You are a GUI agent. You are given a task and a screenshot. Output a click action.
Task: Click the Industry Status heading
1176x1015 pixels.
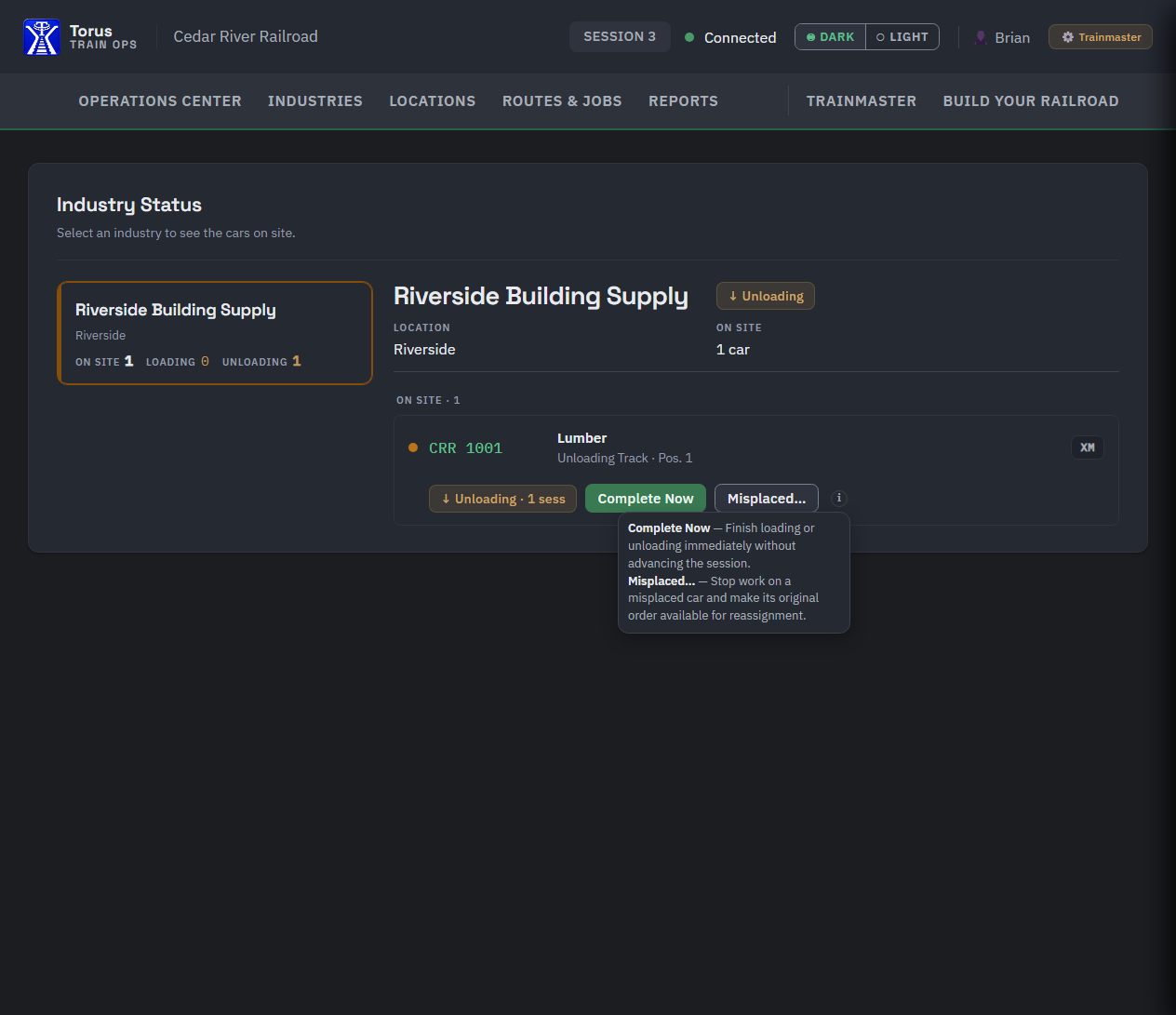coord(129,205)
